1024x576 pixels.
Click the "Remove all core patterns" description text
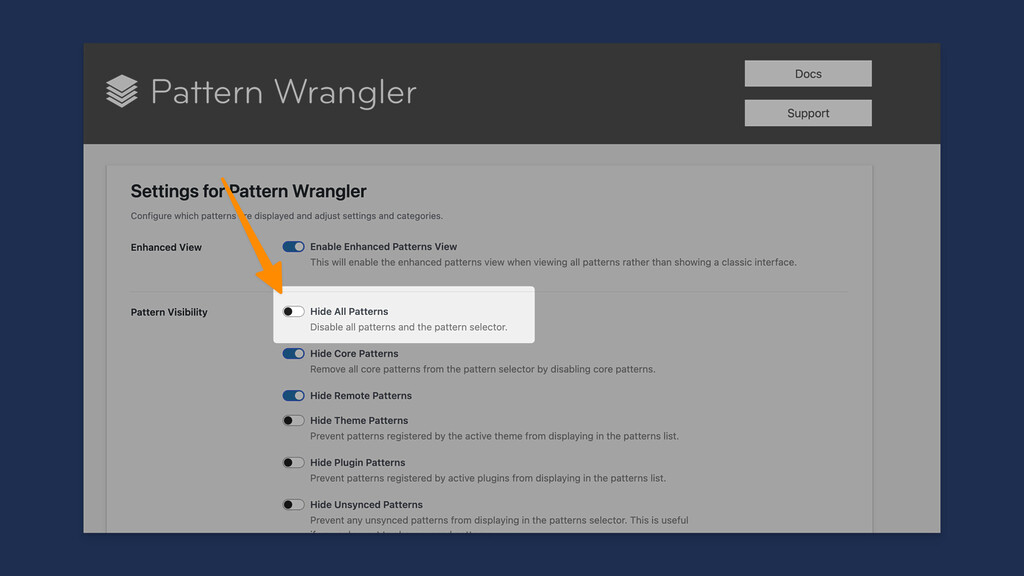[x=483, y=369]
